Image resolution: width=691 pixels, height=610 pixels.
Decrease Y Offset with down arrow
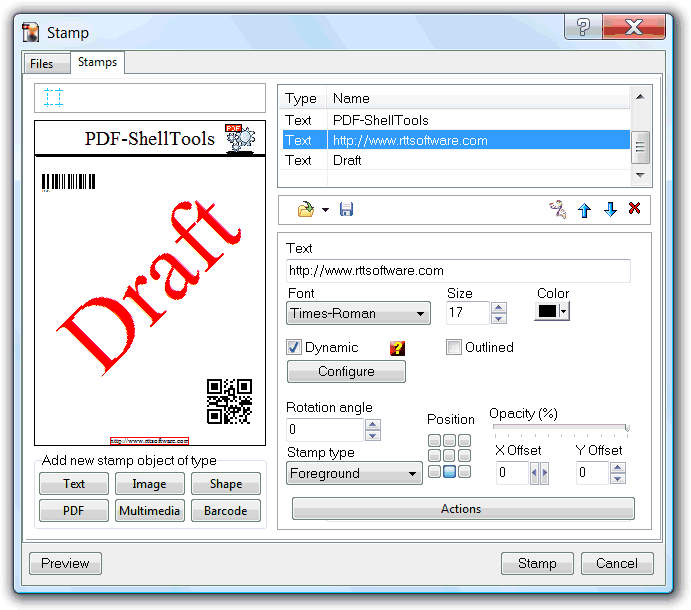617,479
